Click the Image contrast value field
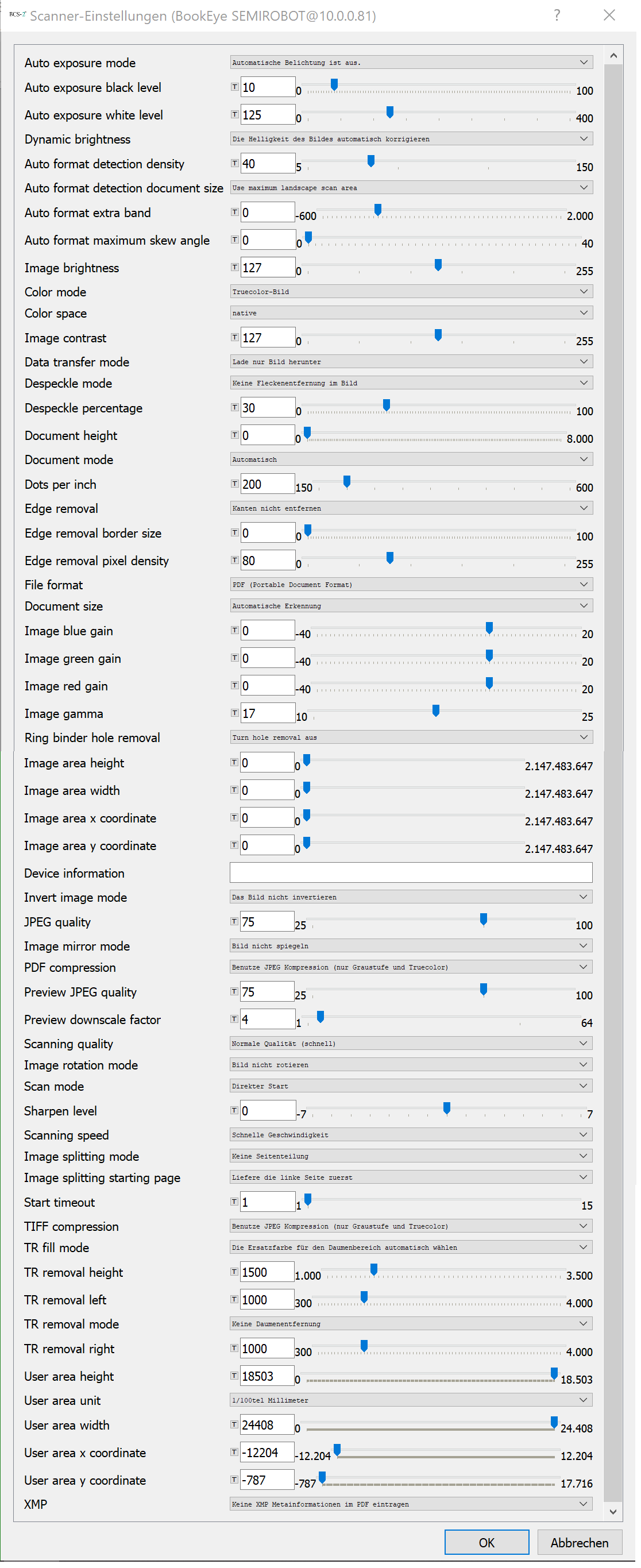 click(268, 337)
